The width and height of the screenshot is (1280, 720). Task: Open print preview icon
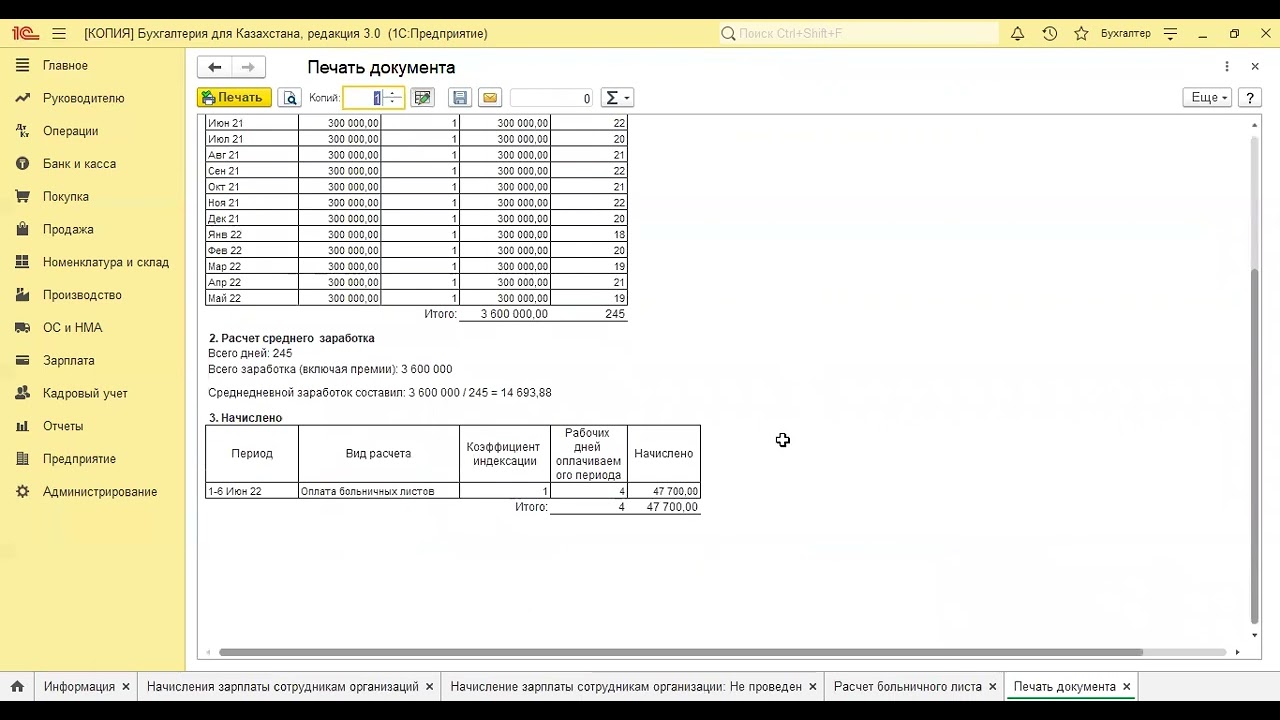pyautogui.click(x=289, y=98)
